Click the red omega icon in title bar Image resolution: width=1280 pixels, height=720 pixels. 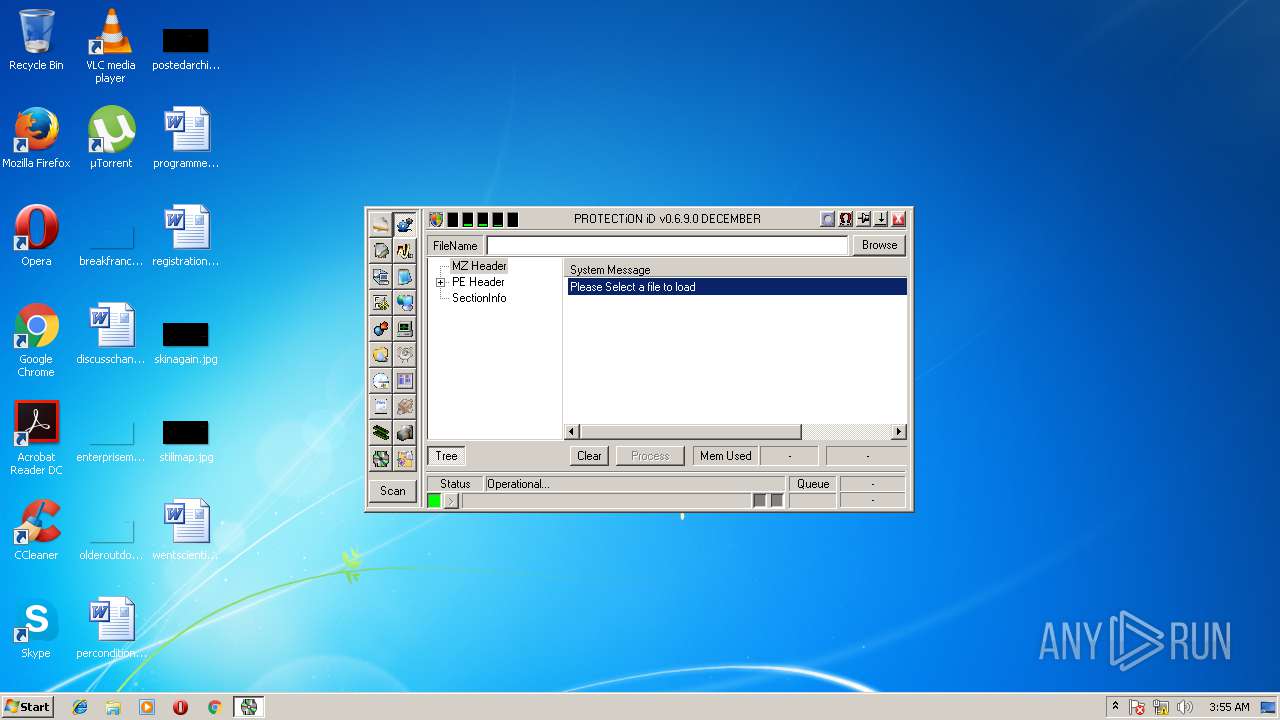click(x=846, y=219)
